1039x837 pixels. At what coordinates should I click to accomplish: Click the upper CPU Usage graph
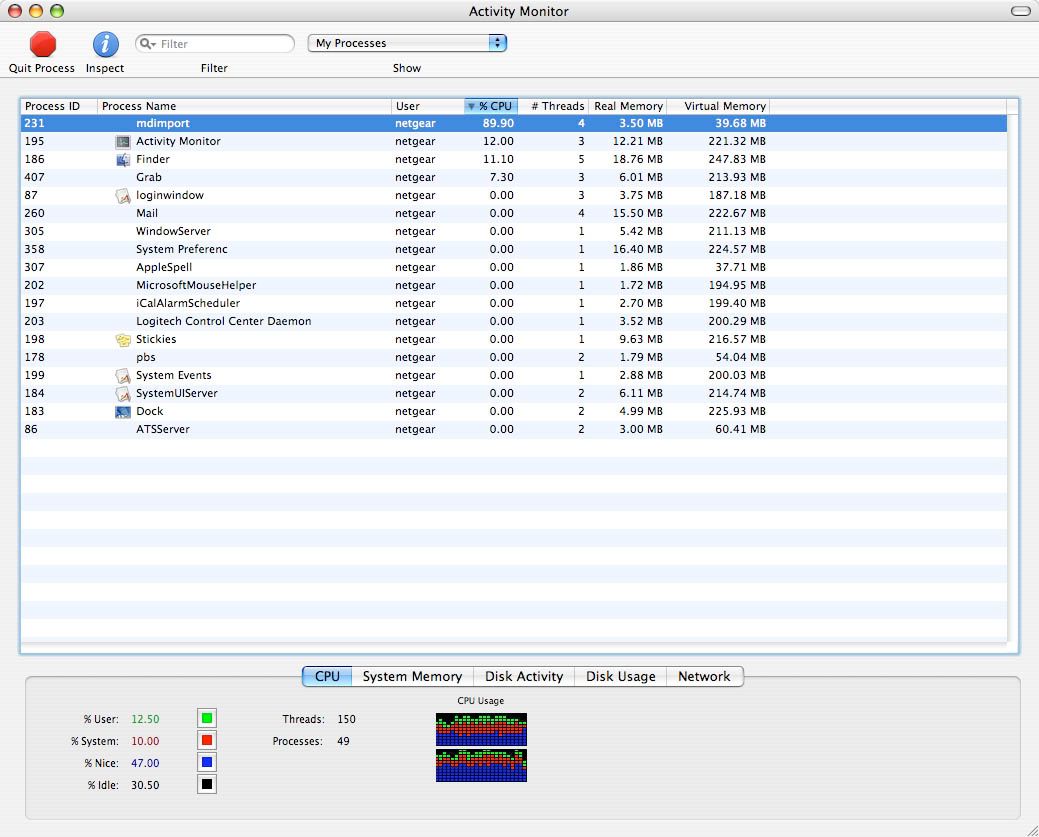(x=481, y=729)
